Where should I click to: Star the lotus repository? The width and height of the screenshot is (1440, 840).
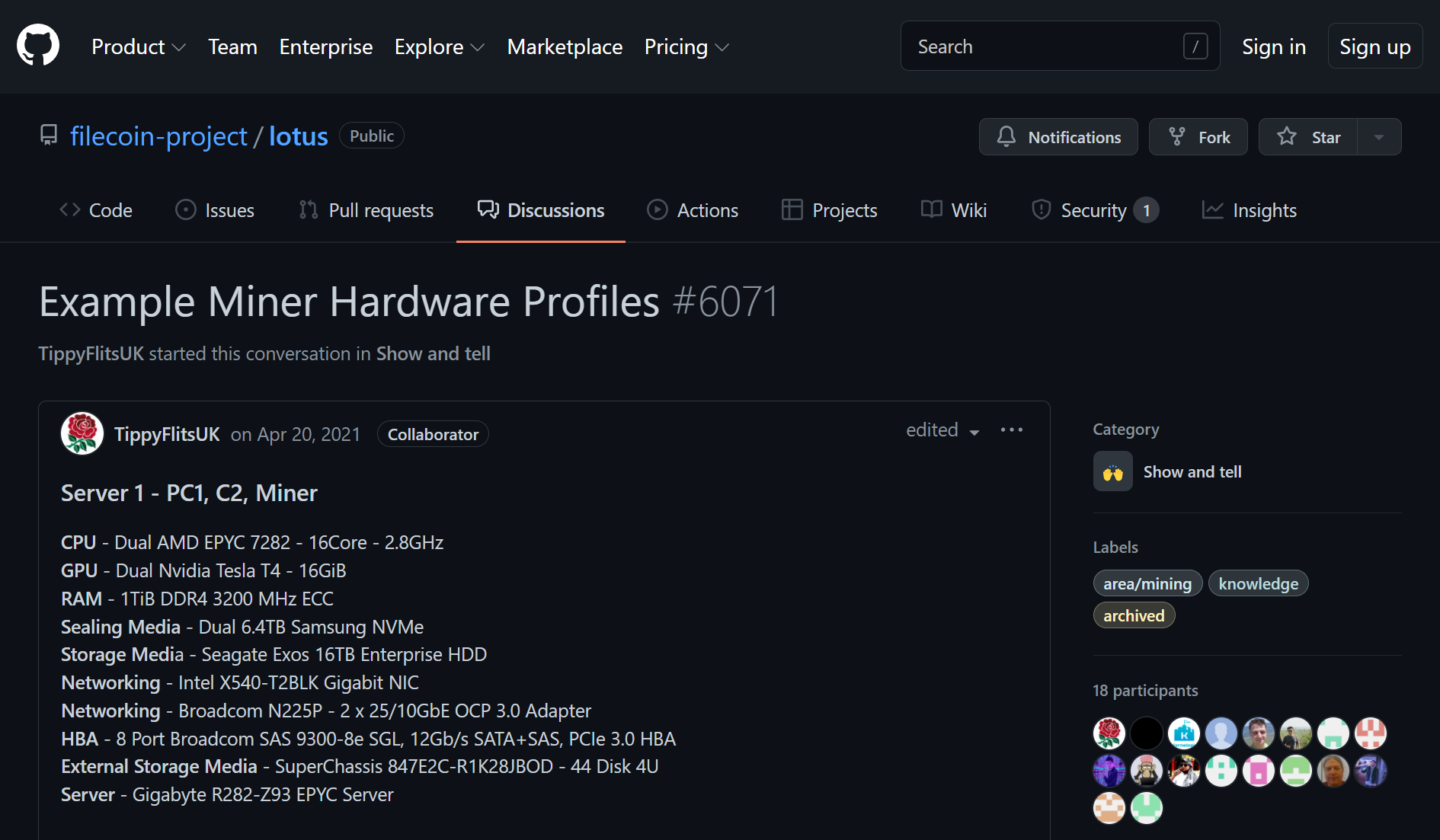click(x=1308, y=137)
